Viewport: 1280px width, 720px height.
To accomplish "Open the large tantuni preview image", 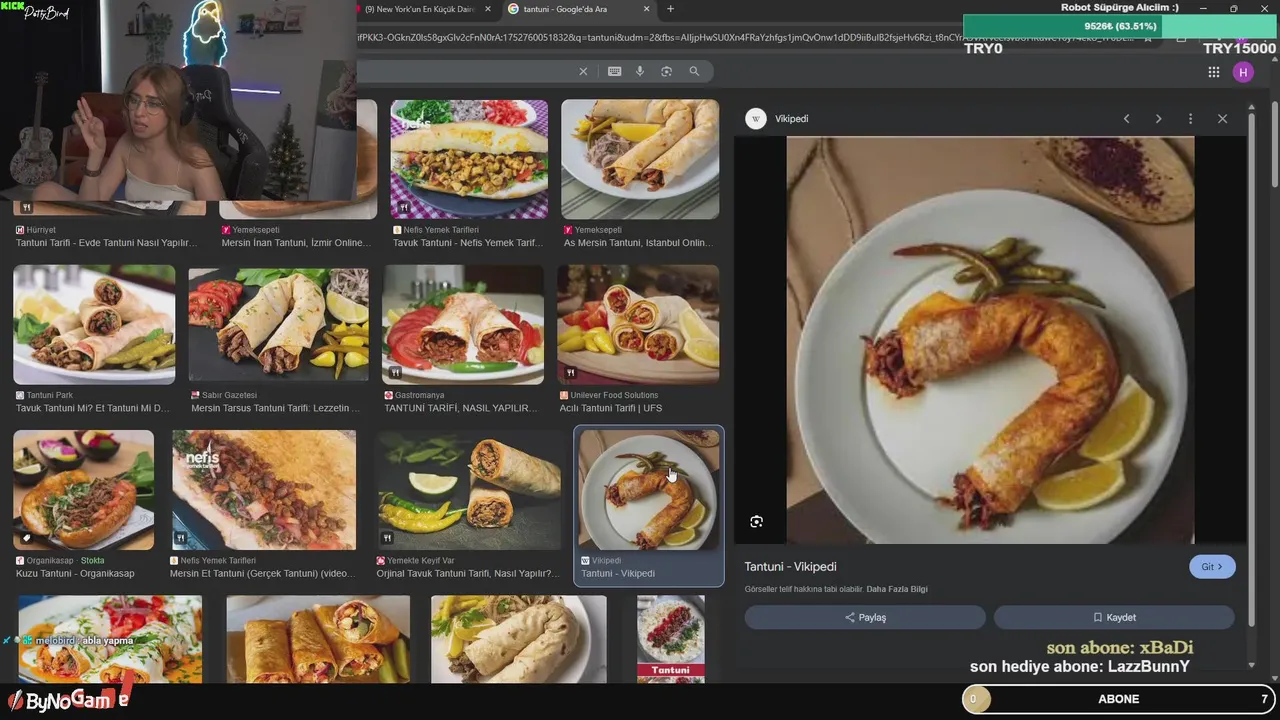I will (x=990, y=340).
